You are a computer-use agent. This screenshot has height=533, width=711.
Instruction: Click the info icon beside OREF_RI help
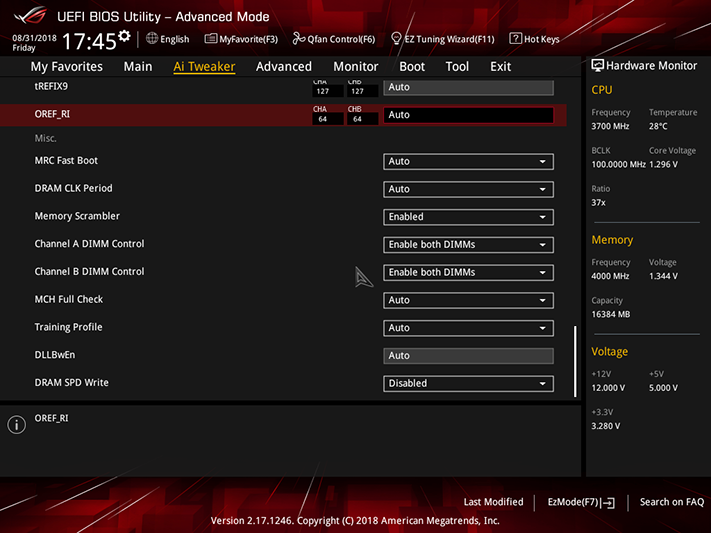pyautogui.click(x=17, y=425)
